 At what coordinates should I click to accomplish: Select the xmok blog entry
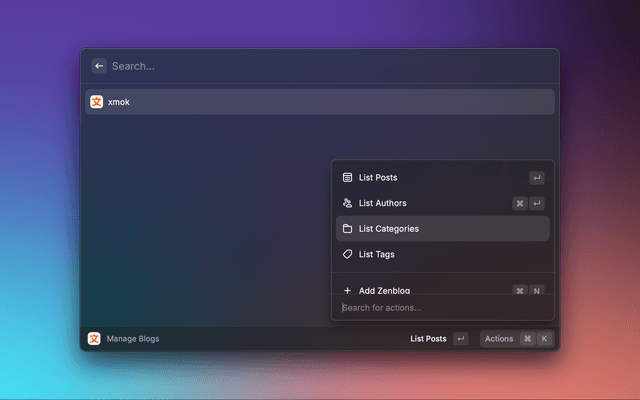click(x=320, y=102)
